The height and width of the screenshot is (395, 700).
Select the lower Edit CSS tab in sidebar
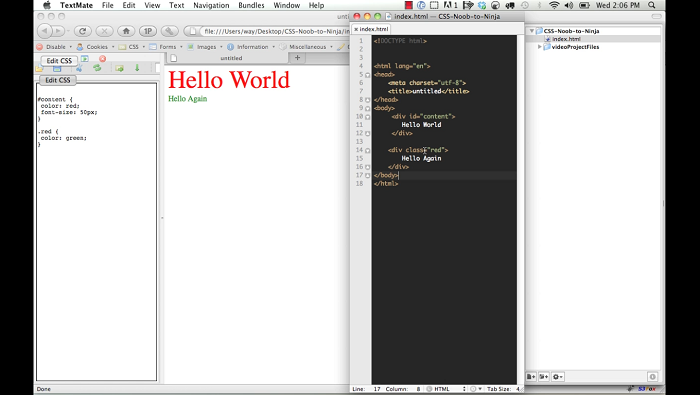click(x=58, y=80)
